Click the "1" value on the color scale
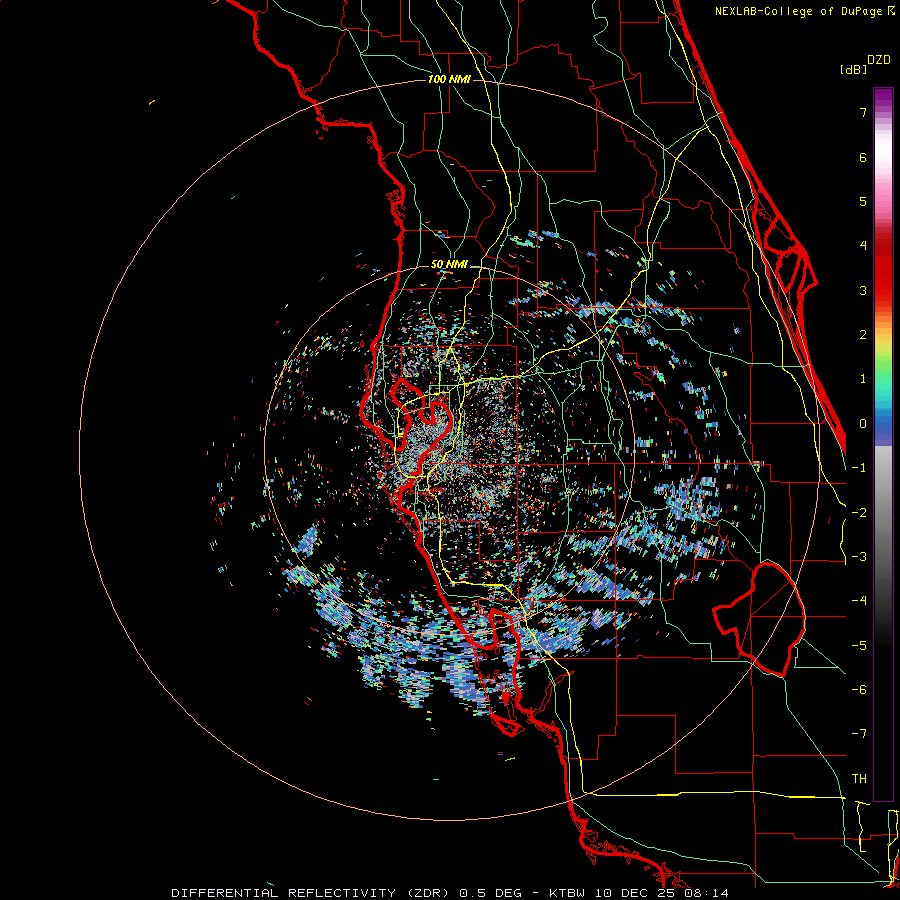Image resolution: width=900 pixels, height=900 pixels. tap(863, 379)
